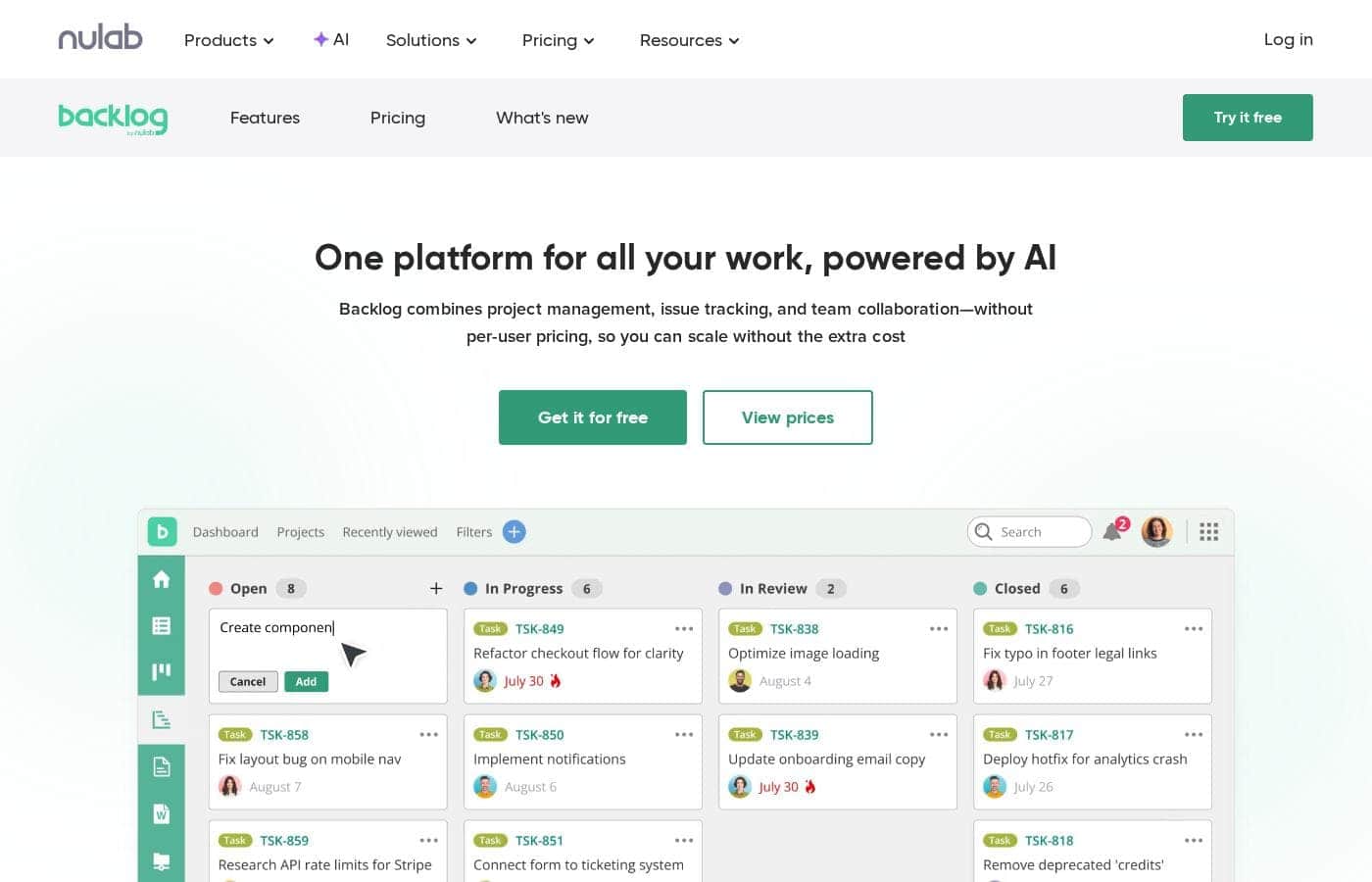Click 'Deploy hotfix for analytics crash' title
1372x882 pixels.
(1085, 759)
